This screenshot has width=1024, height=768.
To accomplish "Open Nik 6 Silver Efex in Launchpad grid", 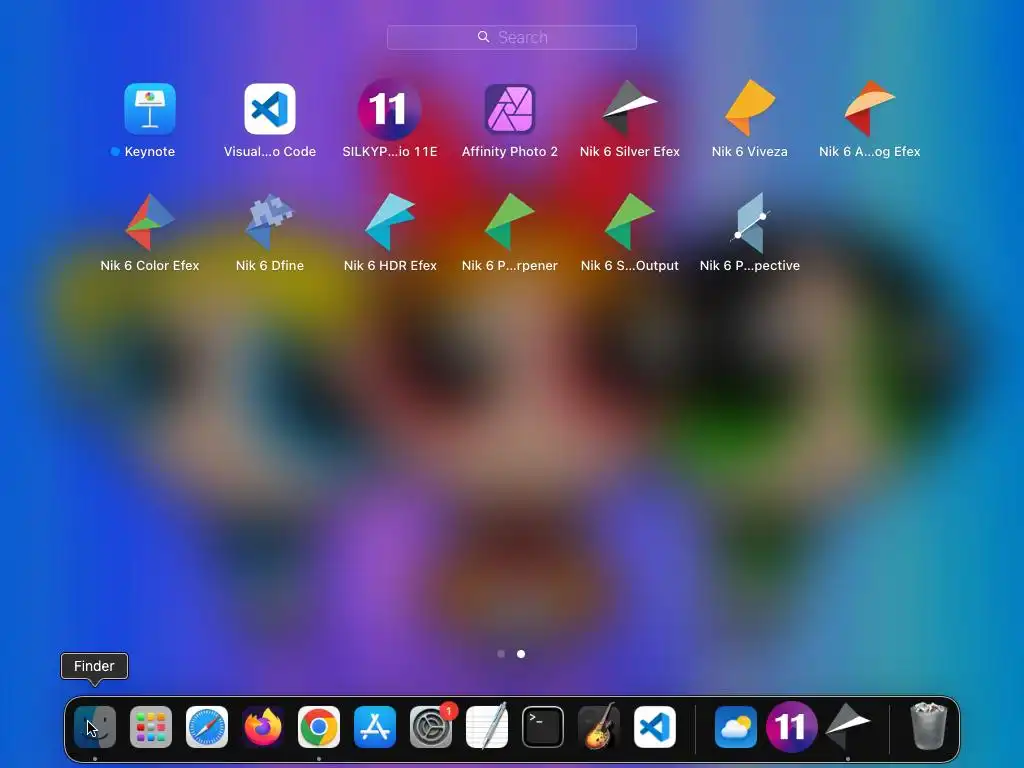I will point(630,108).
